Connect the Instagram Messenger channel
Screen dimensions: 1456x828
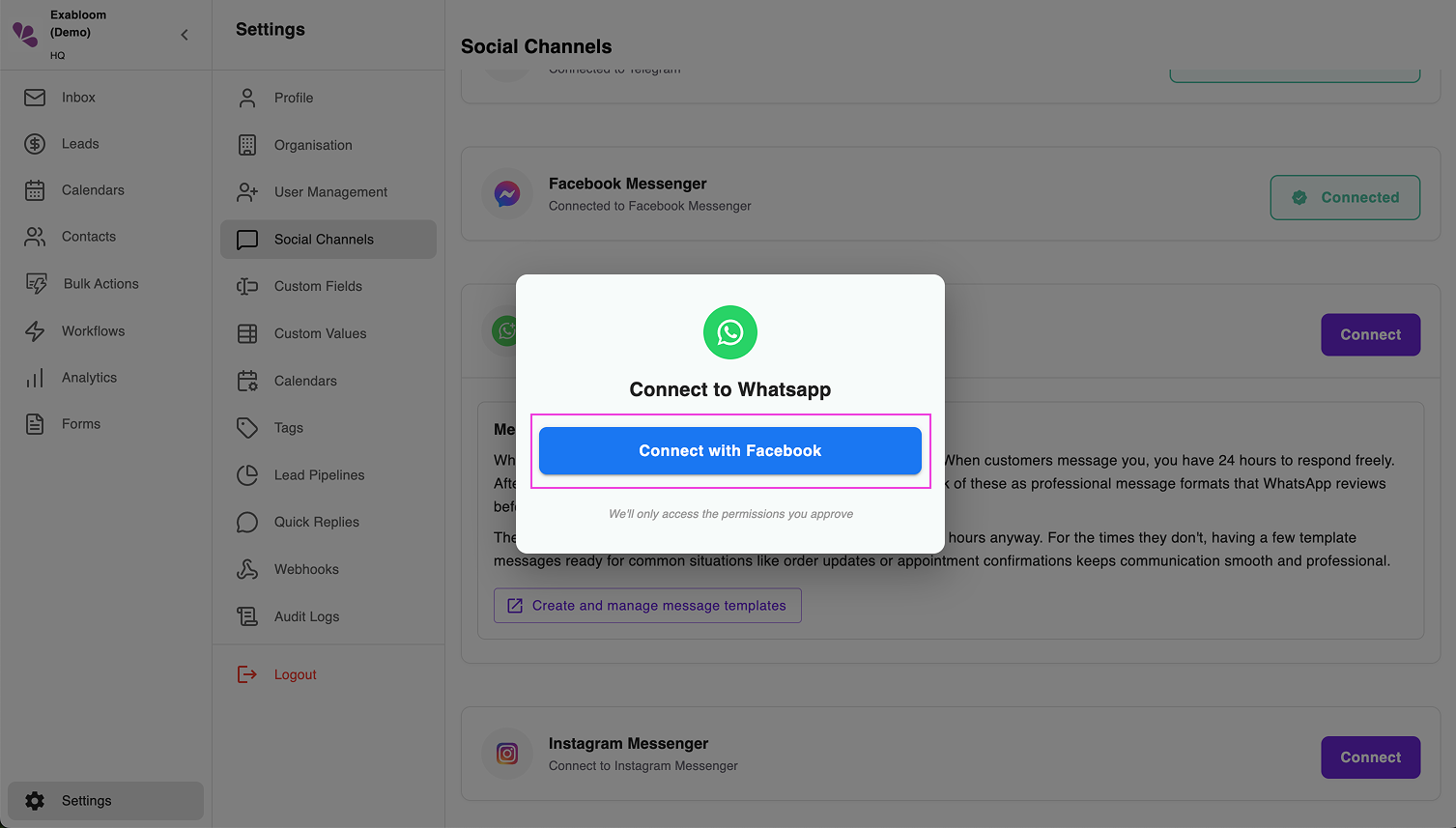(1370, 757)
